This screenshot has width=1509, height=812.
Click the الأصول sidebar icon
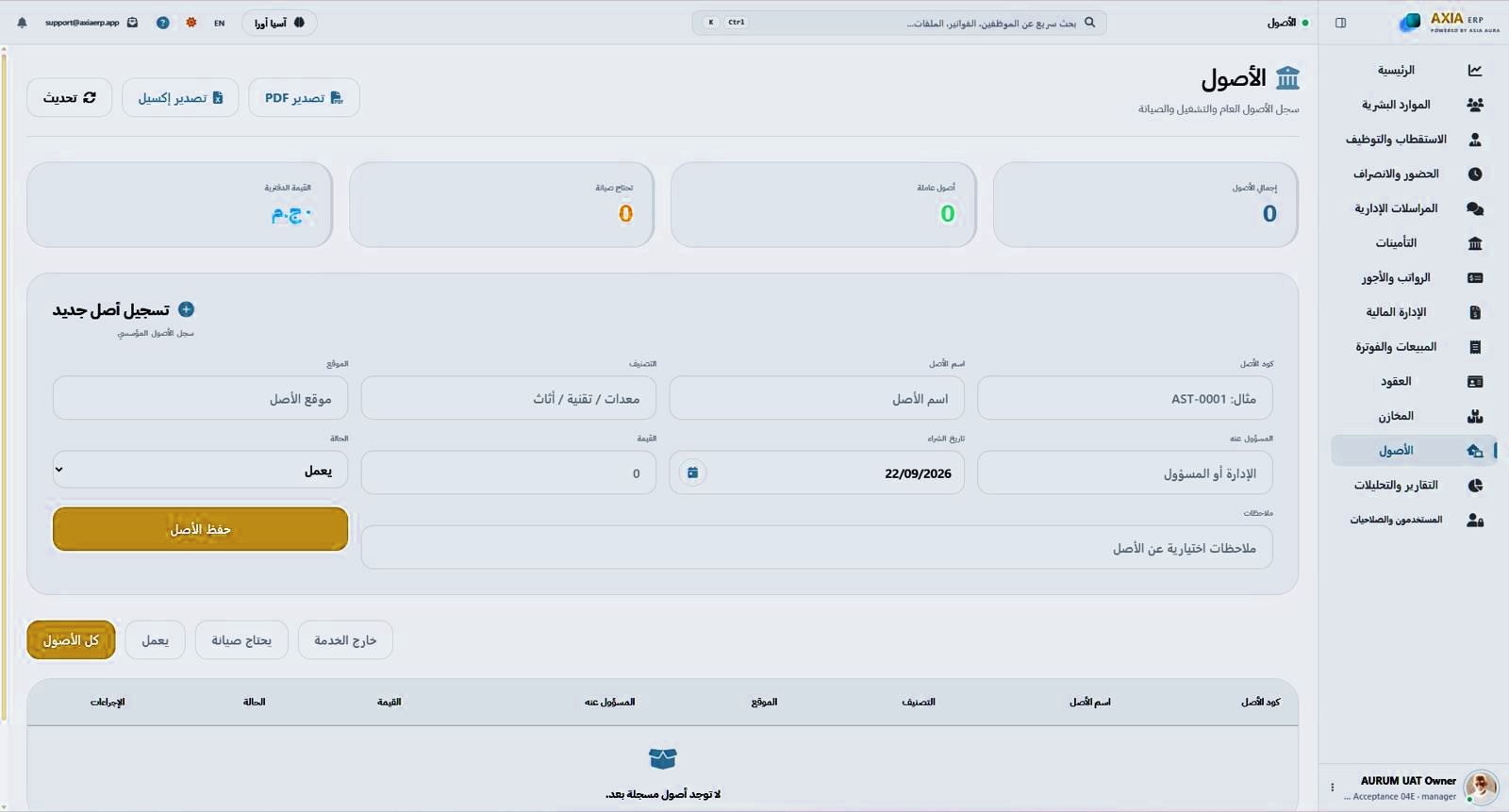1475,451
